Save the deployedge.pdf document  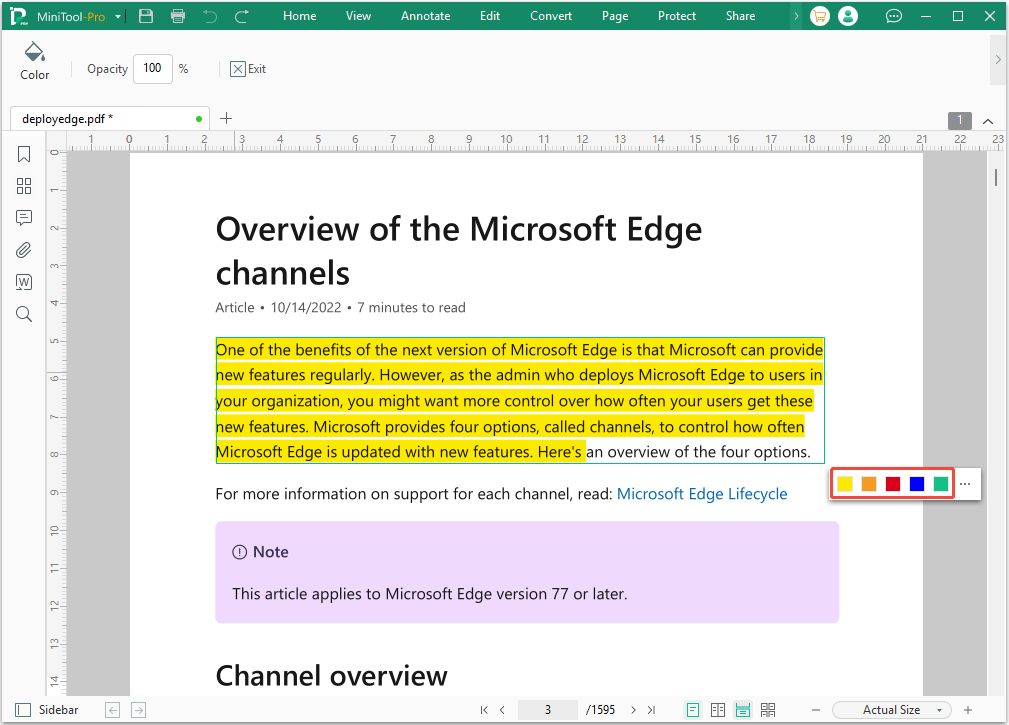click(x=145, y=15)
